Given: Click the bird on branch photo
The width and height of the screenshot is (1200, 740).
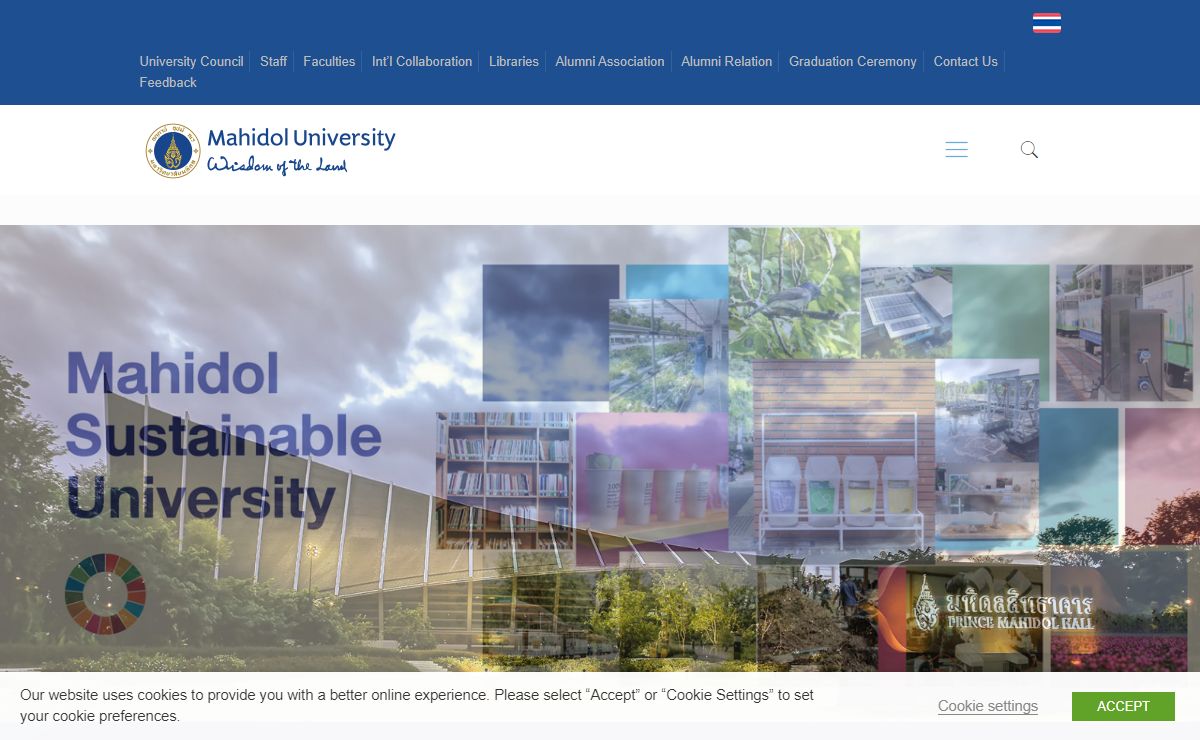Looking at the screenshot, I should tap(794, 293).
